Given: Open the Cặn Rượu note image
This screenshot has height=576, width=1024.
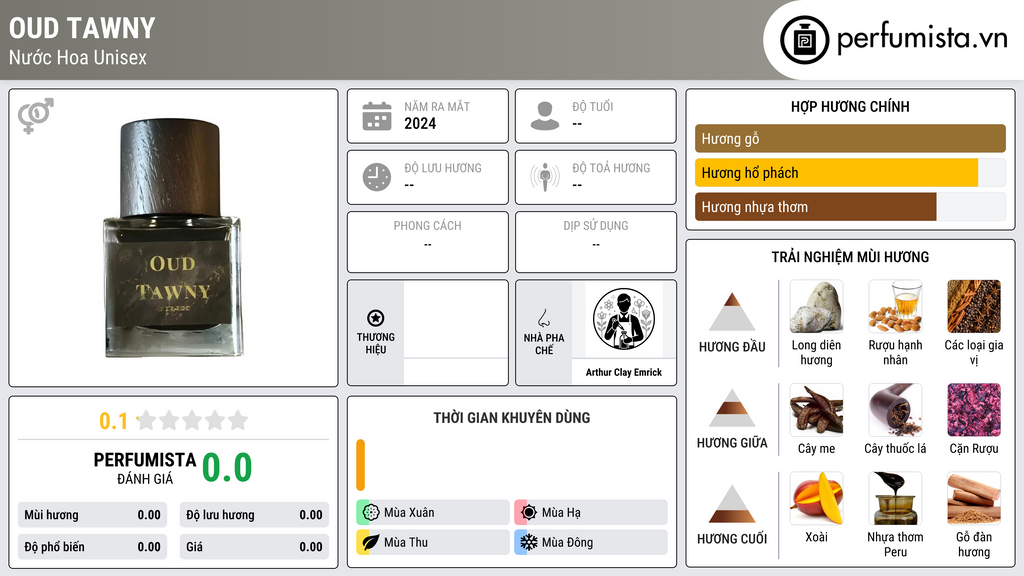Looking at the screenshot, I should pos(974,410).
